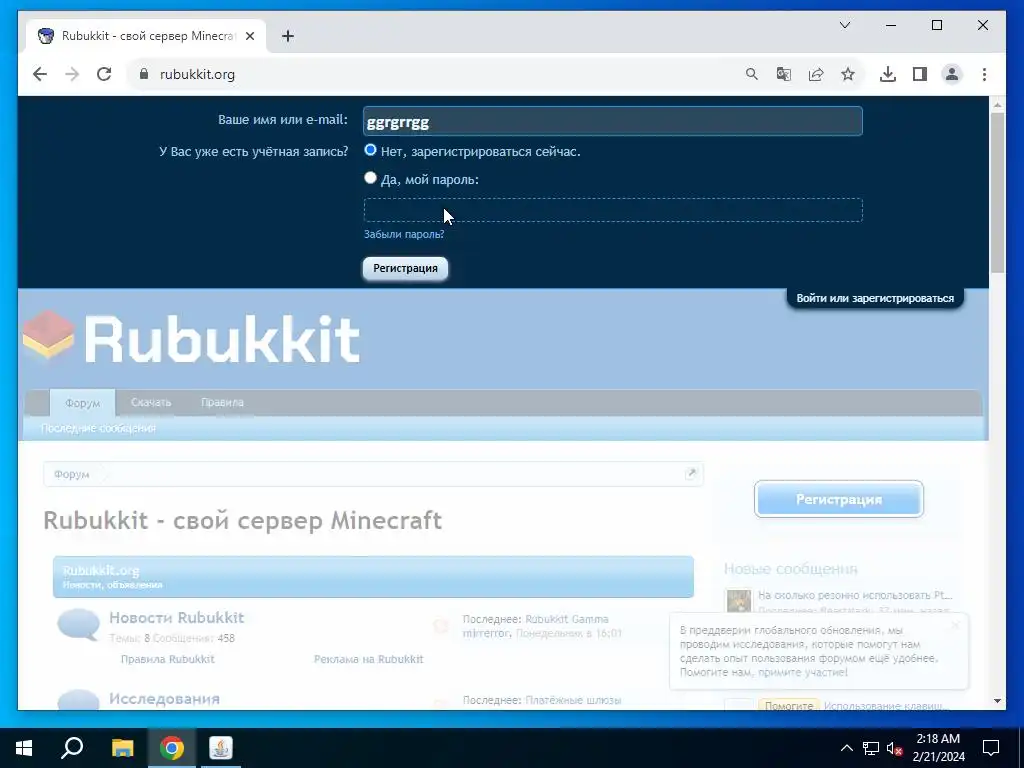This screenshot has height=768, width=1024.
Task: Open user 'mitrerror' profile link
Action: click(x=487, y=633)
